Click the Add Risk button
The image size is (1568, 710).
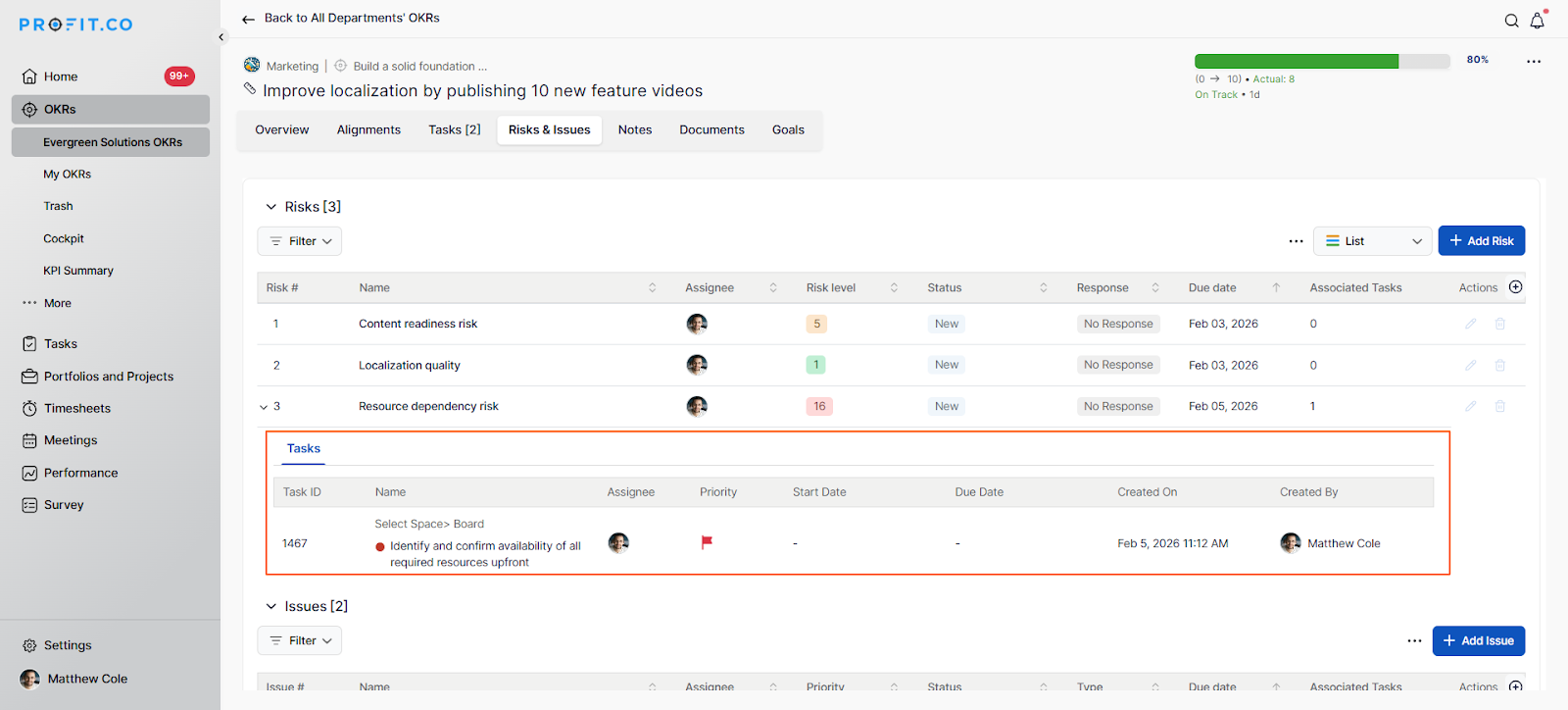click(1481, 241)
